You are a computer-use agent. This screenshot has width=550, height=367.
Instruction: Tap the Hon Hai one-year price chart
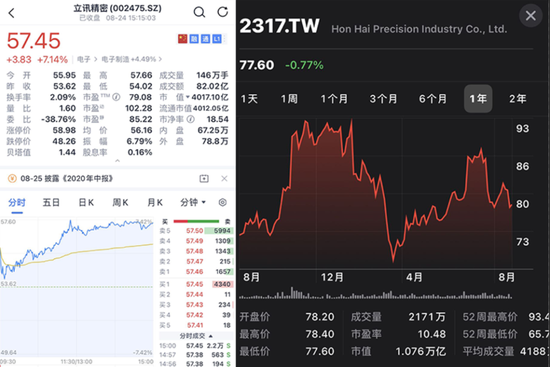[376, 194]
